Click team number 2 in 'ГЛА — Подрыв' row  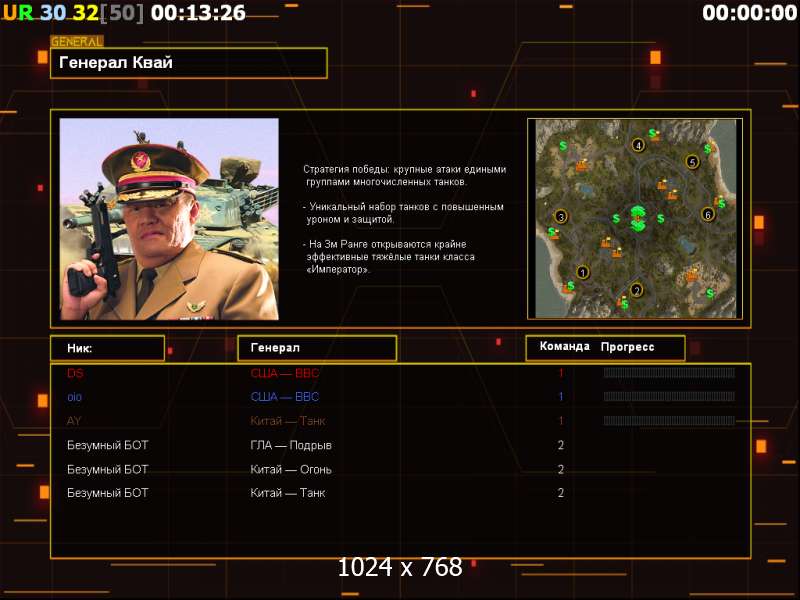point(561,445)
